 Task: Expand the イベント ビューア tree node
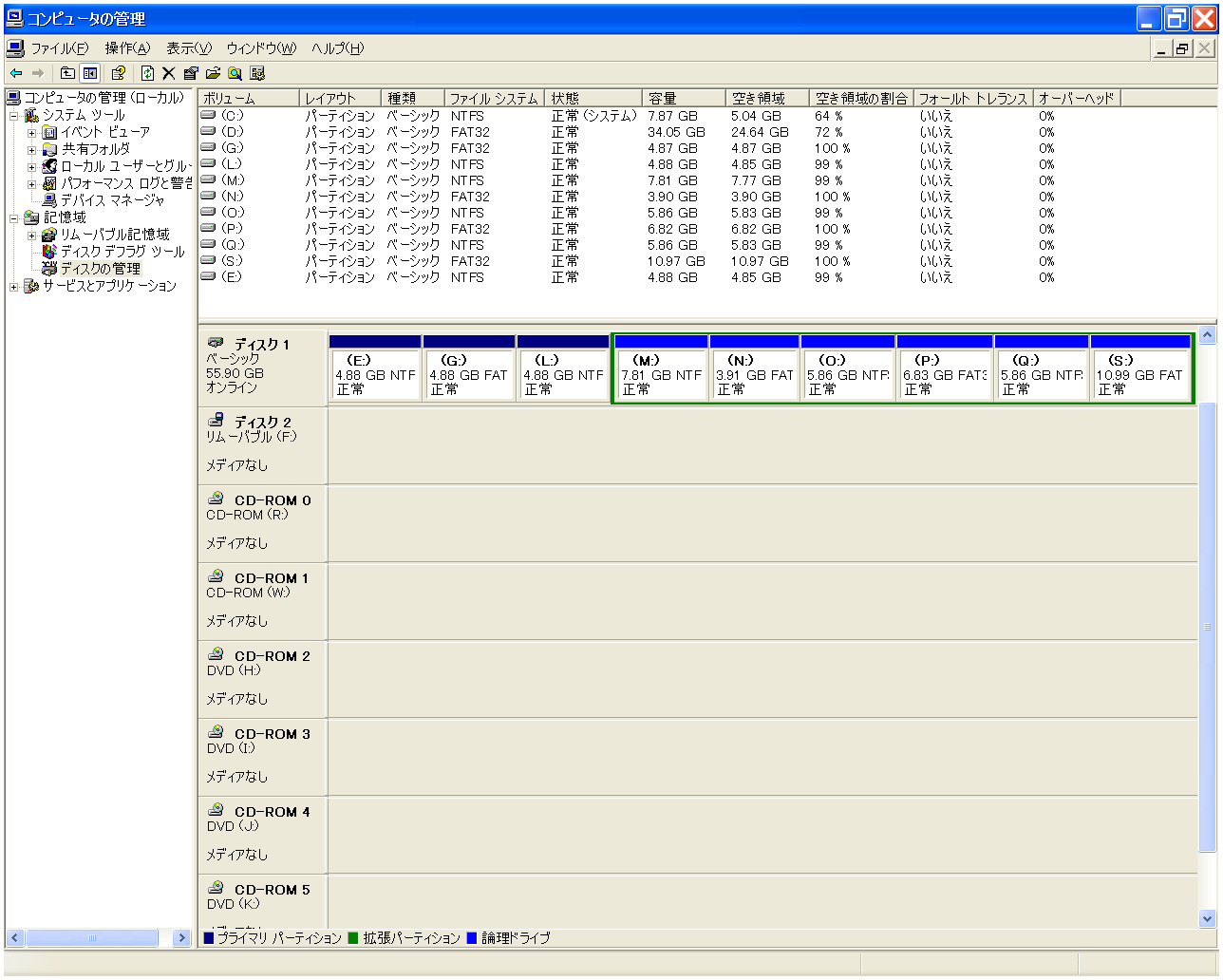click(x=31, y=133)
